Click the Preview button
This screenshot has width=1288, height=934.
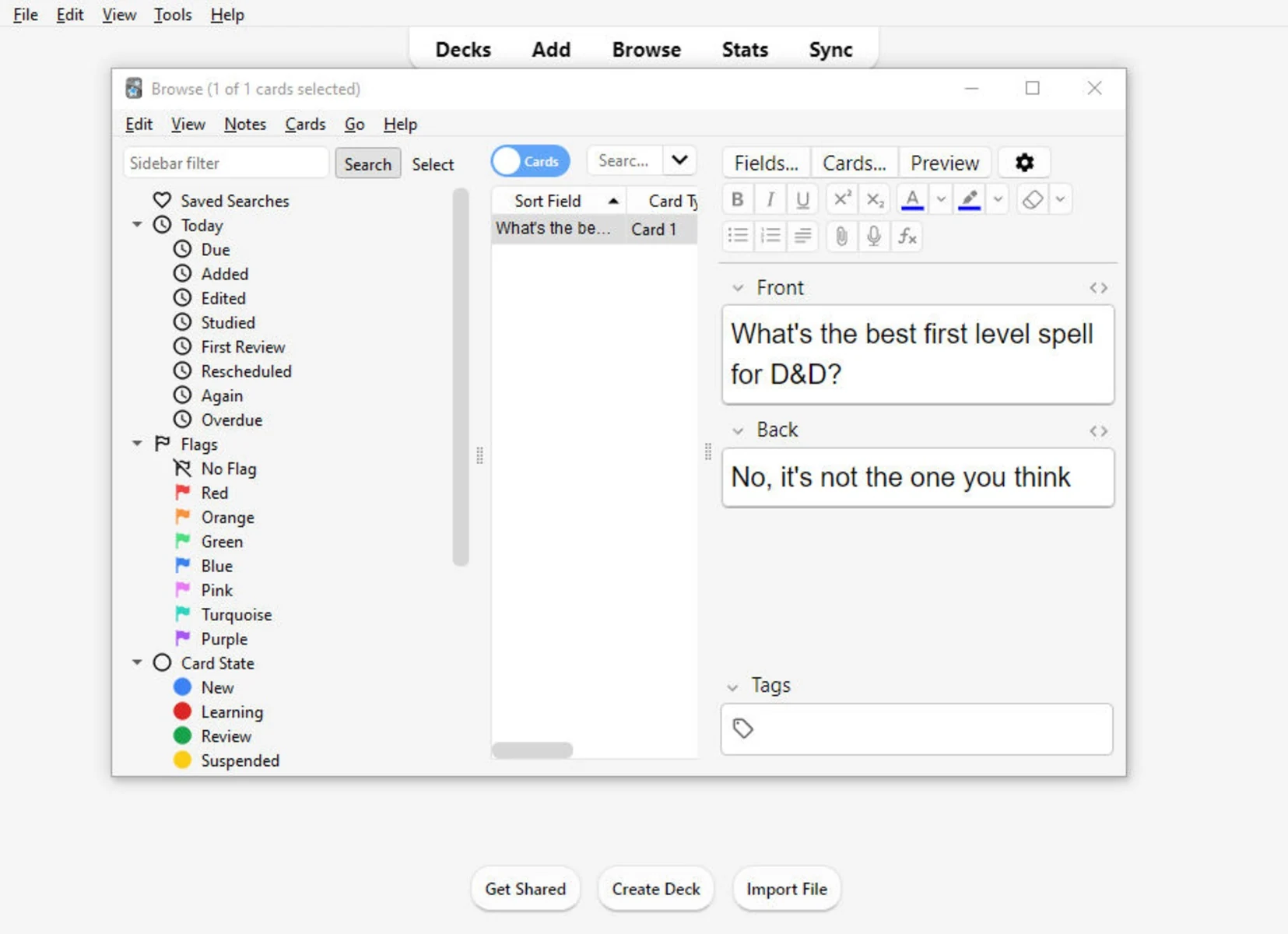tap(945, 163)
